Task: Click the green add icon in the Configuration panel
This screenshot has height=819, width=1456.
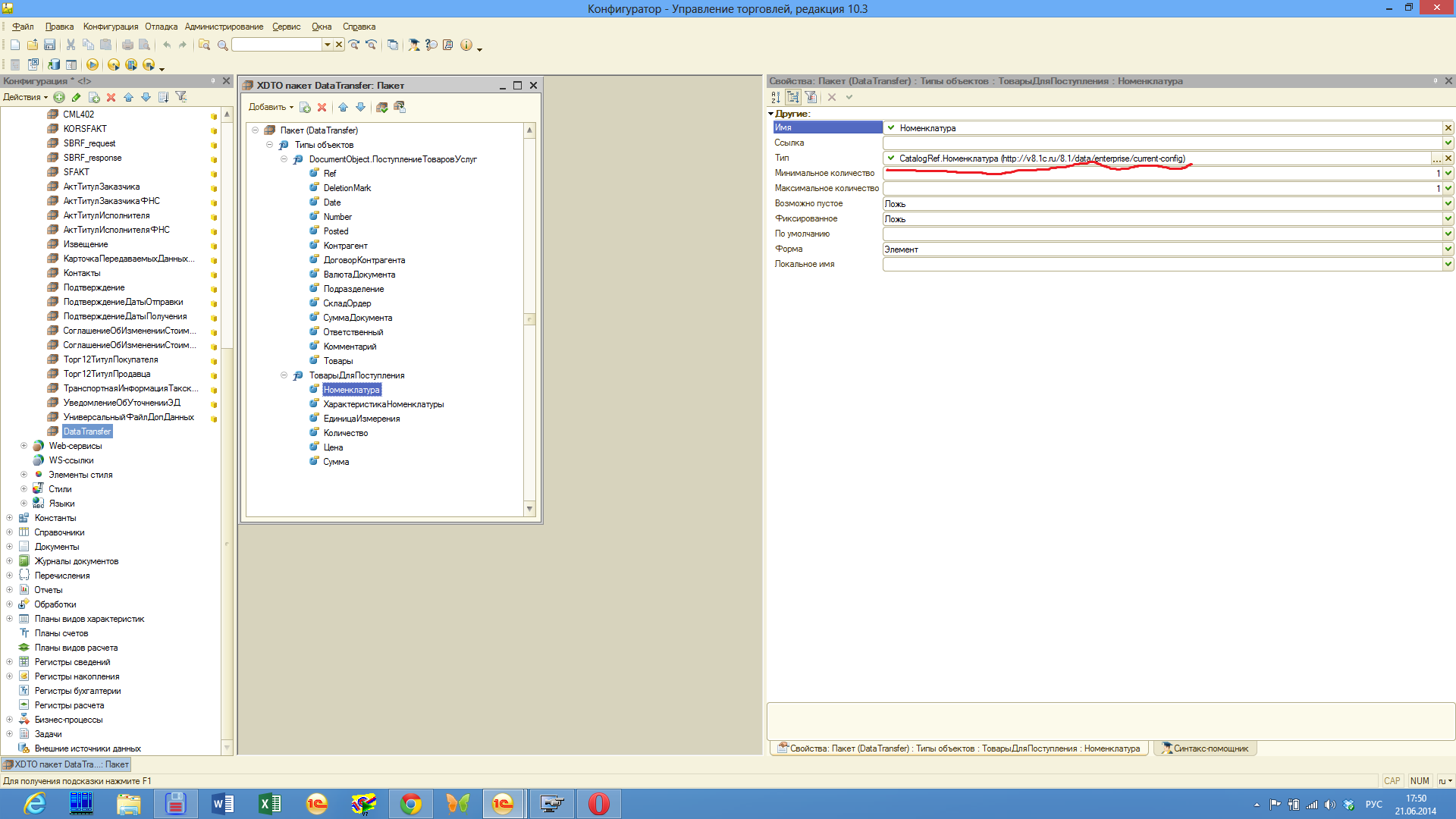Action: coord(59,97)
